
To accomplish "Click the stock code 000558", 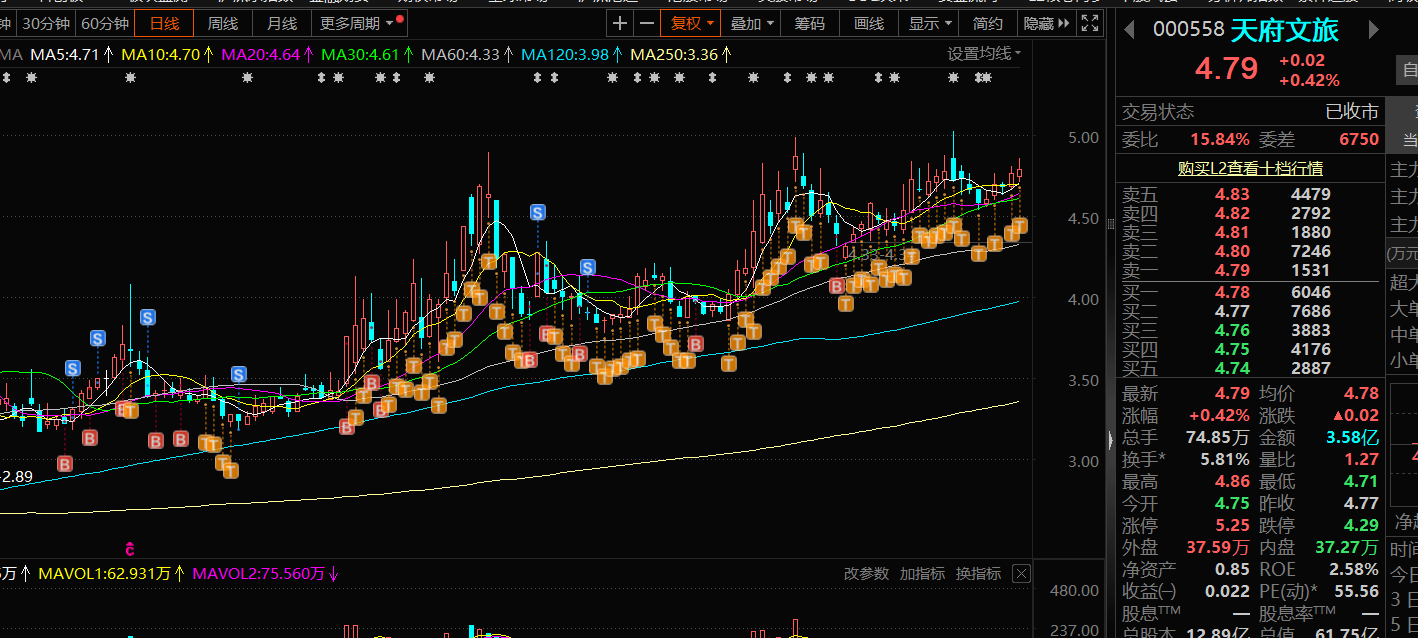I will (1188, 30).
